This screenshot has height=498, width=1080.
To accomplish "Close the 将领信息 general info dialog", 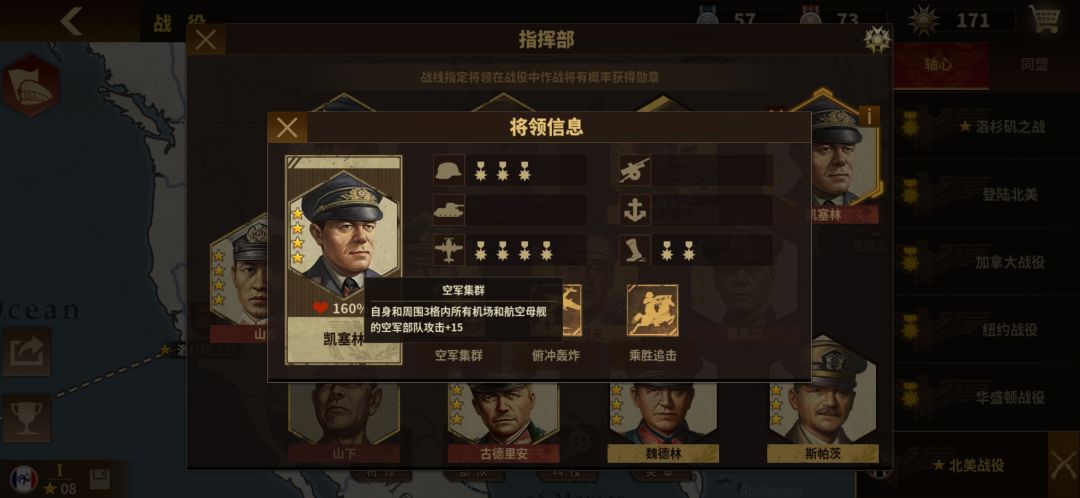I will click(287, 127).
